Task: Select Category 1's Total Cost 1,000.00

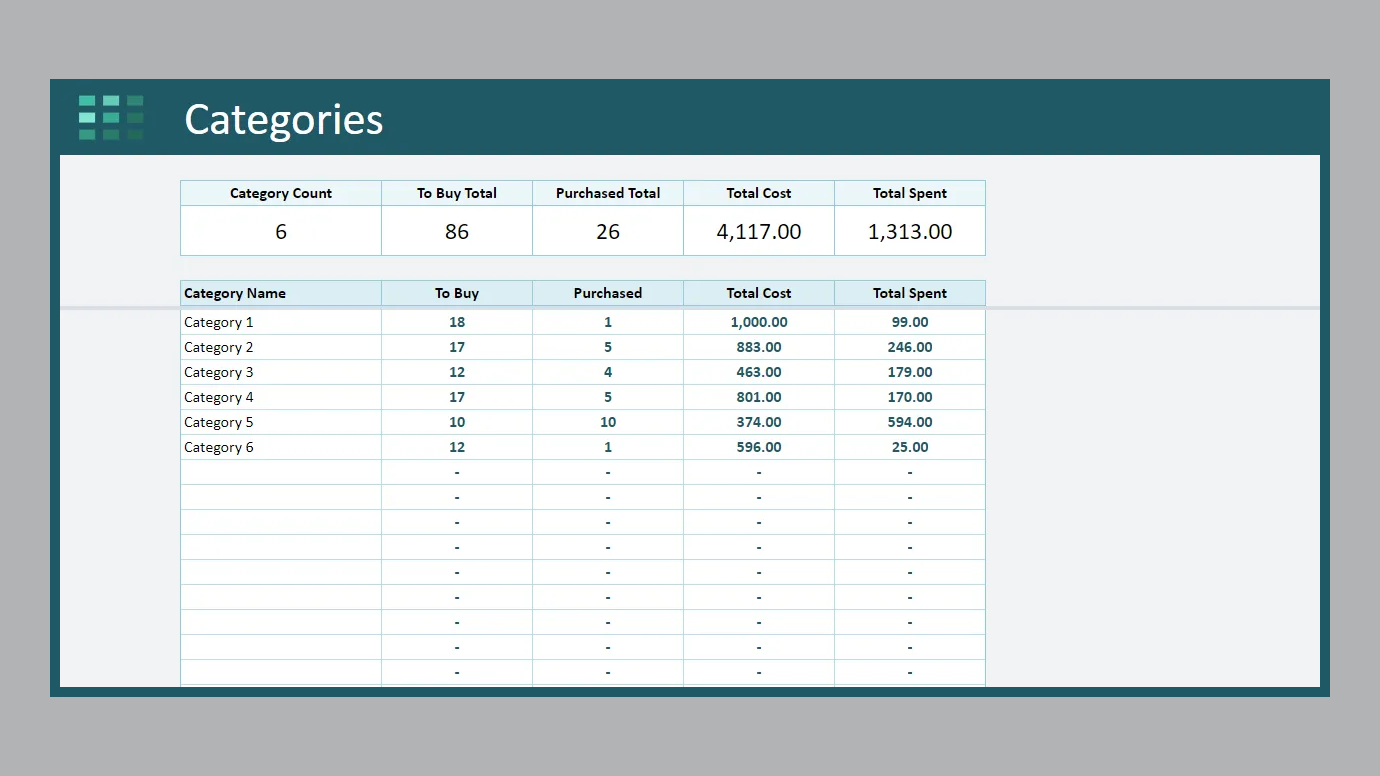Action: pyautogui.click(x=759, y=322)
